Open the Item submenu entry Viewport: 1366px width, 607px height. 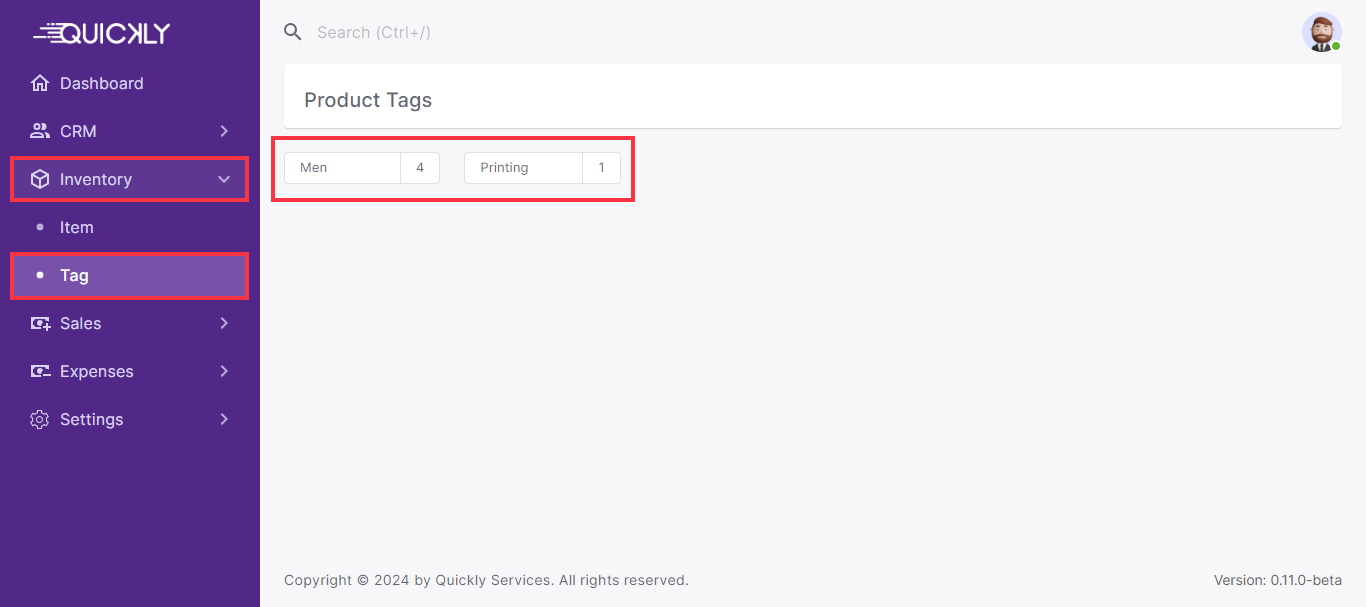[77, 227]
